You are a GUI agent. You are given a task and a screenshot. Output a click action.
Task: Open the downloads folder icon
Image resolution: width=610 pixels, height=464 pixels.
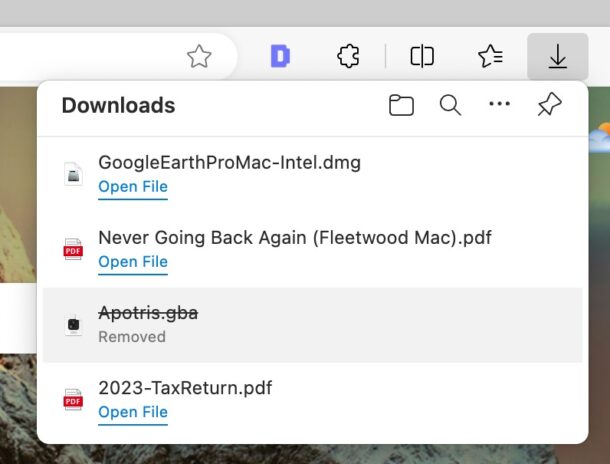coord(401,105)
